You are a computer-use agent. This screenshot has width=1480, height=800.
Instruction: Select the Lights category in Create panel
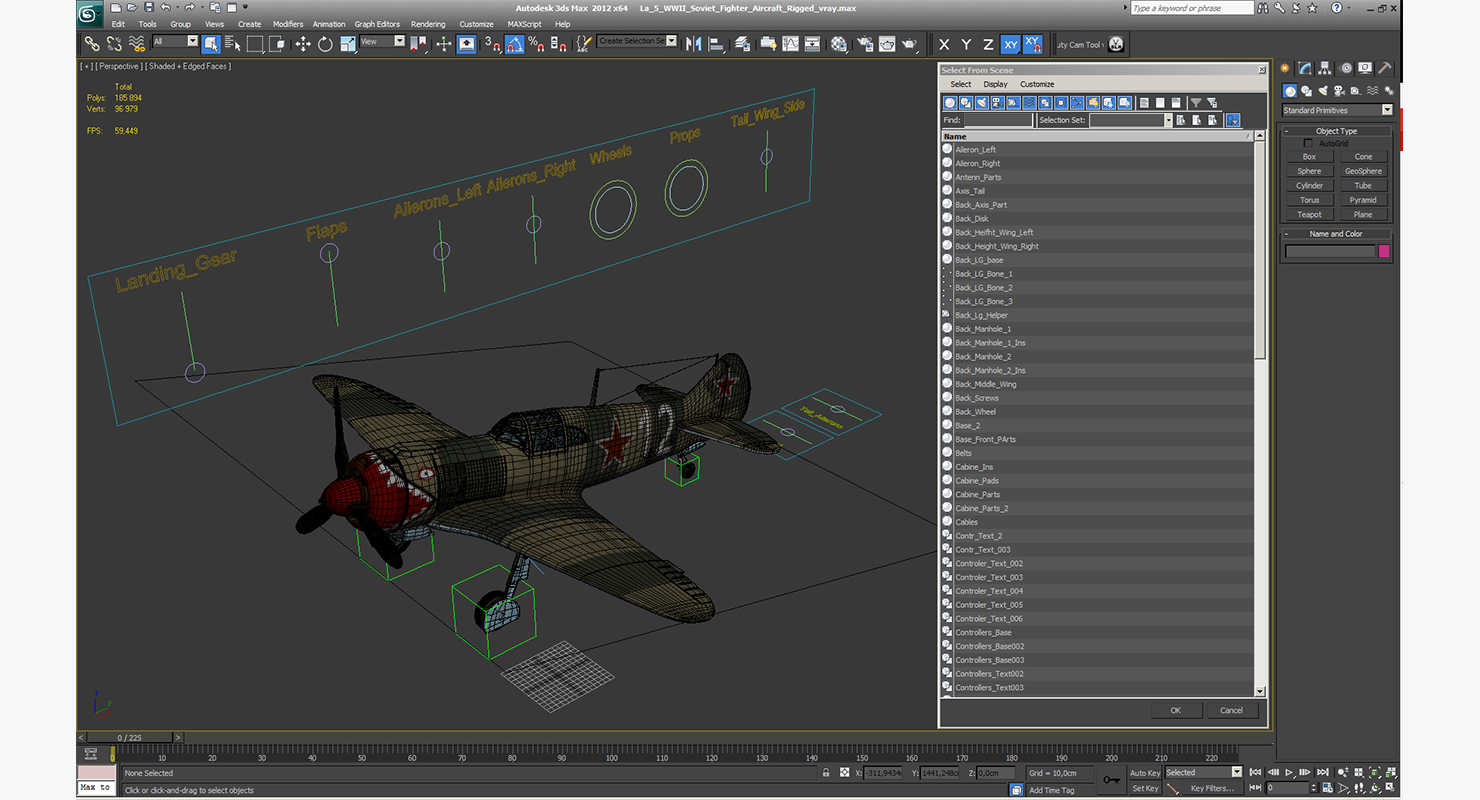click(1323, 91)
